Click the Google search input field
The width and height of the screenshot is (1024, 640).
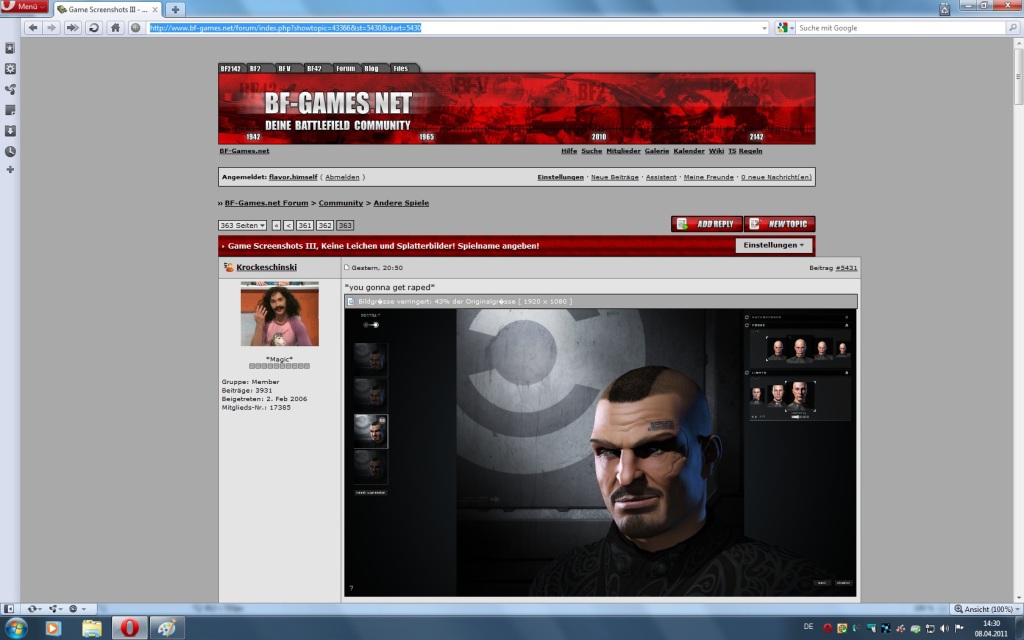901,28
